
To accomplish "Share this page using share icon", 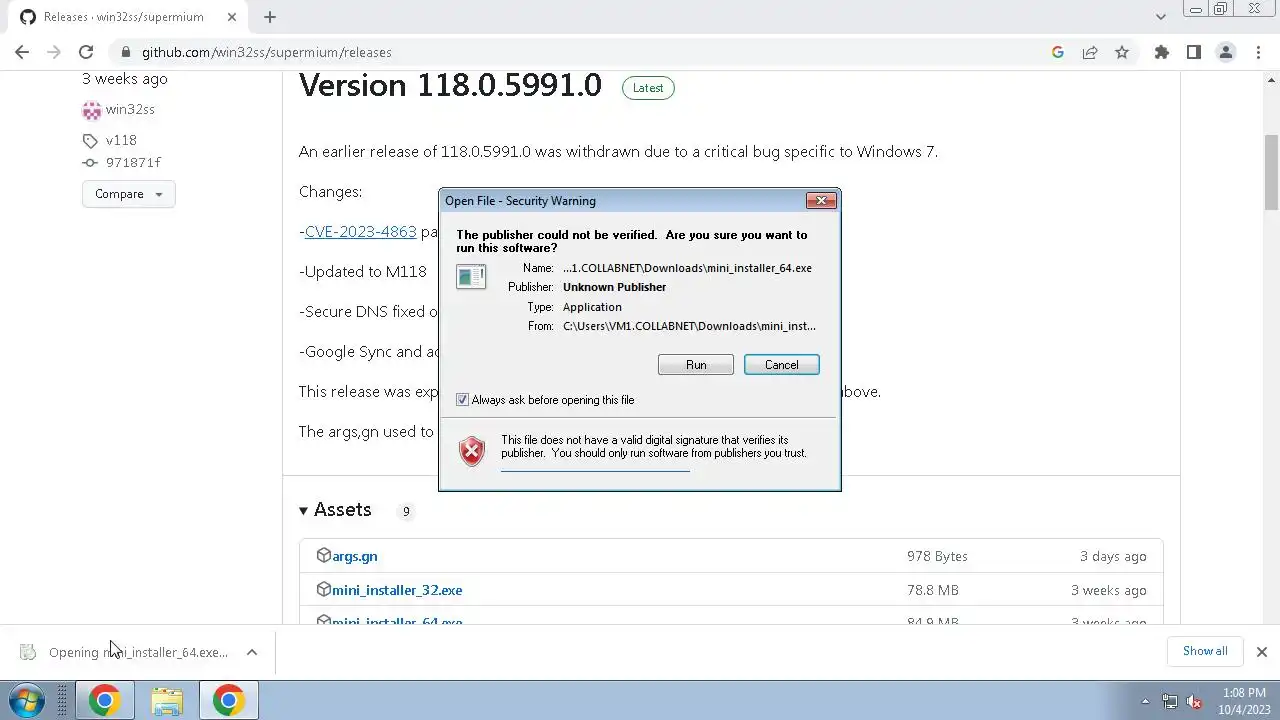I will [x=1090, y=52].
